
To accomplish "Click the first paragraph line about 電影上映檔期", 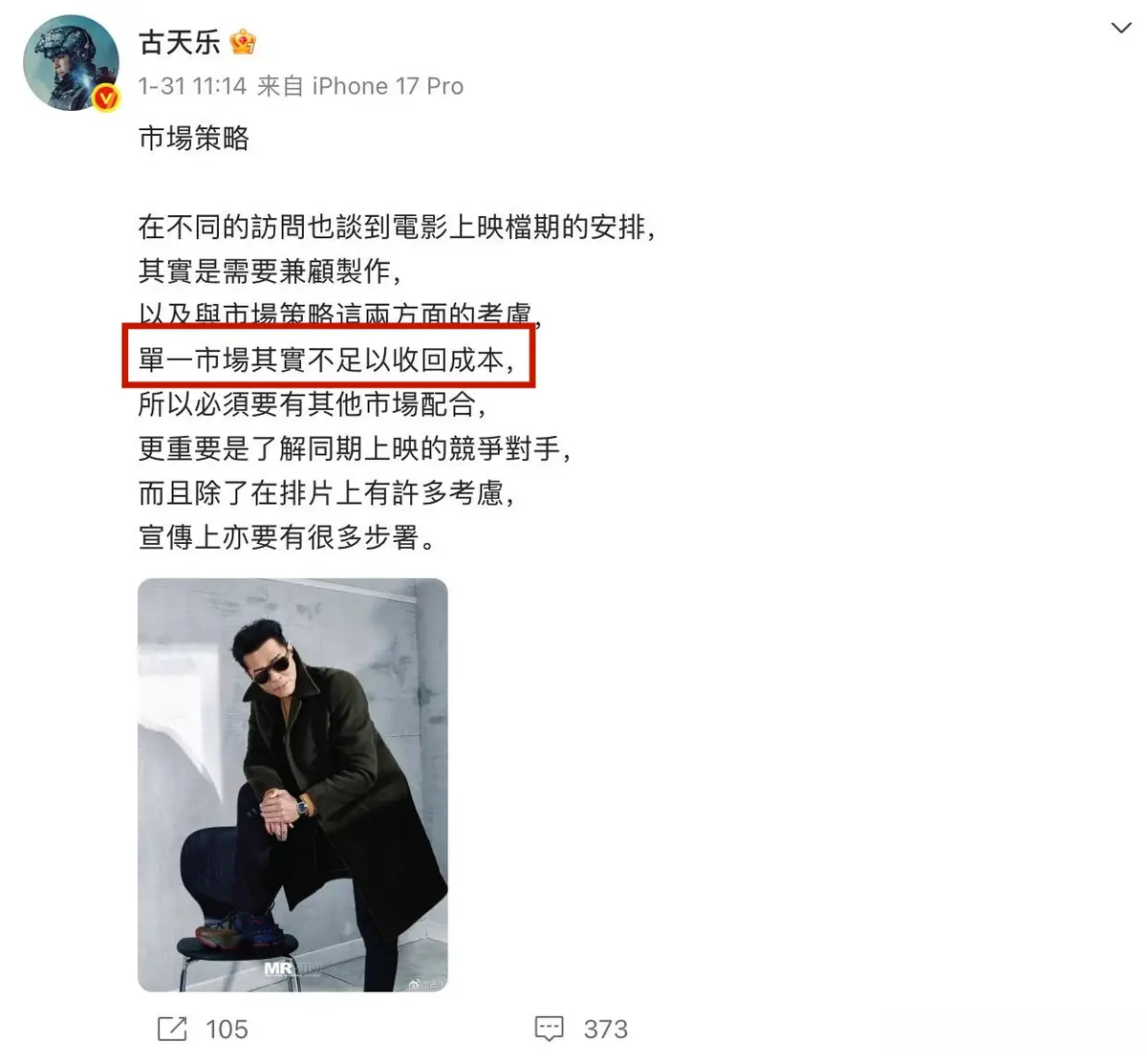I will click(x=397, y=228).
